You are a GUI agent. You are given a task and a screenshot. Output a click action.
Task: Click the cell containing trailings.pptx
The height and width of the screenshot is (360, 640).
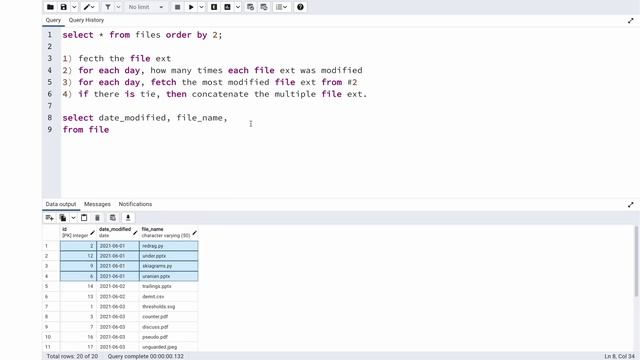(169, 287)
